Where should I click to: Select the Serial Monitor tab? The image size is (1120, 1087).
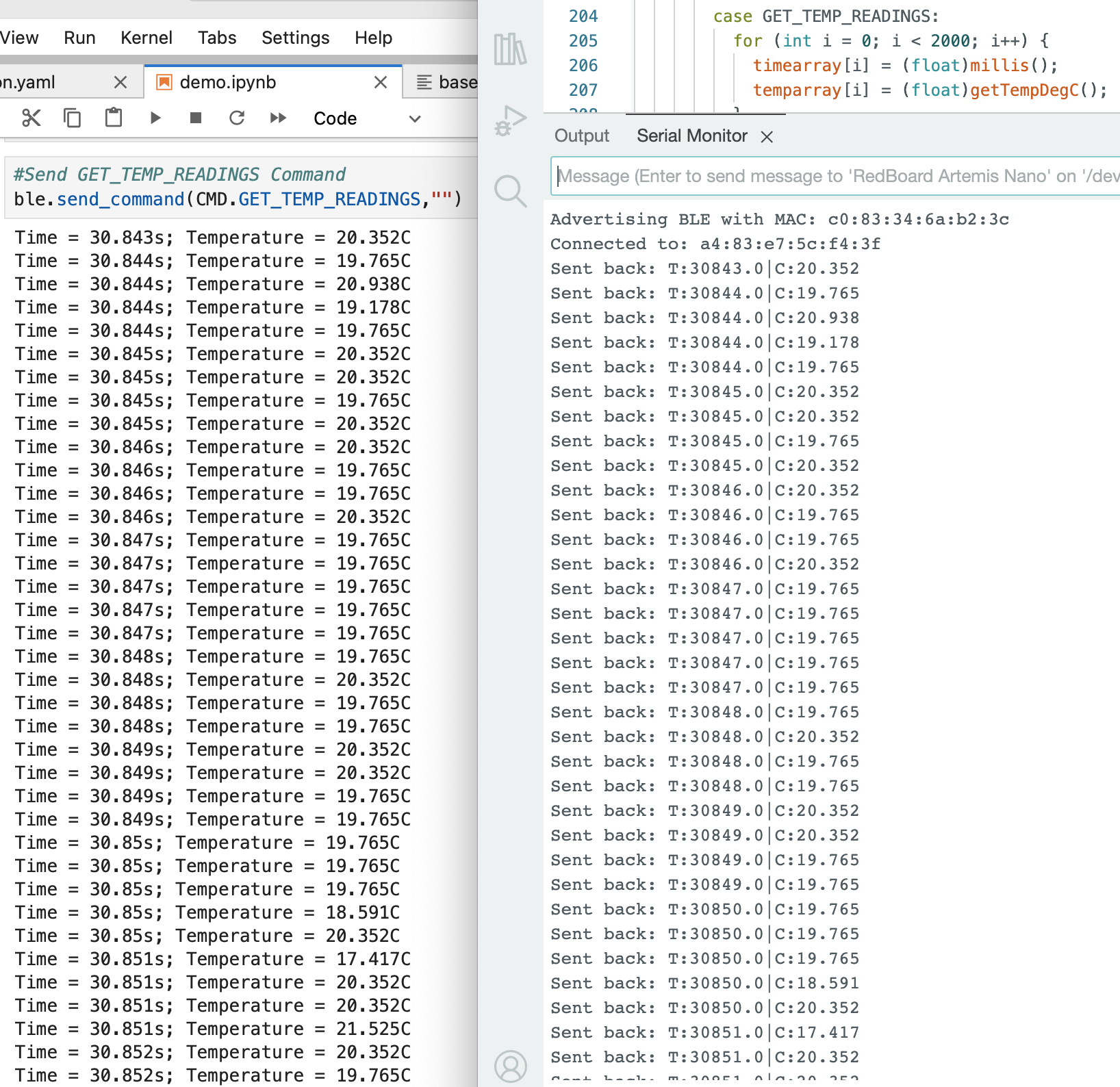pos(691,136)
